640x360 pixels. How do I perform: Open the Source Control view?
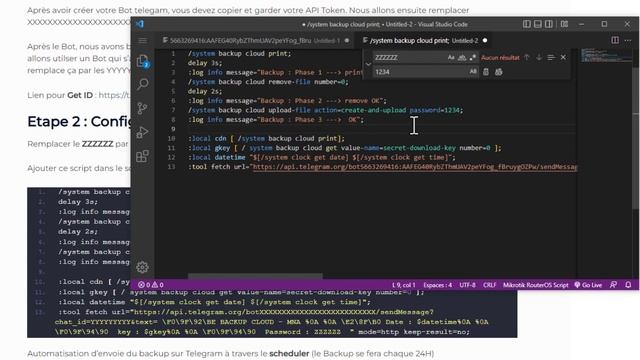tap(142, 108)
